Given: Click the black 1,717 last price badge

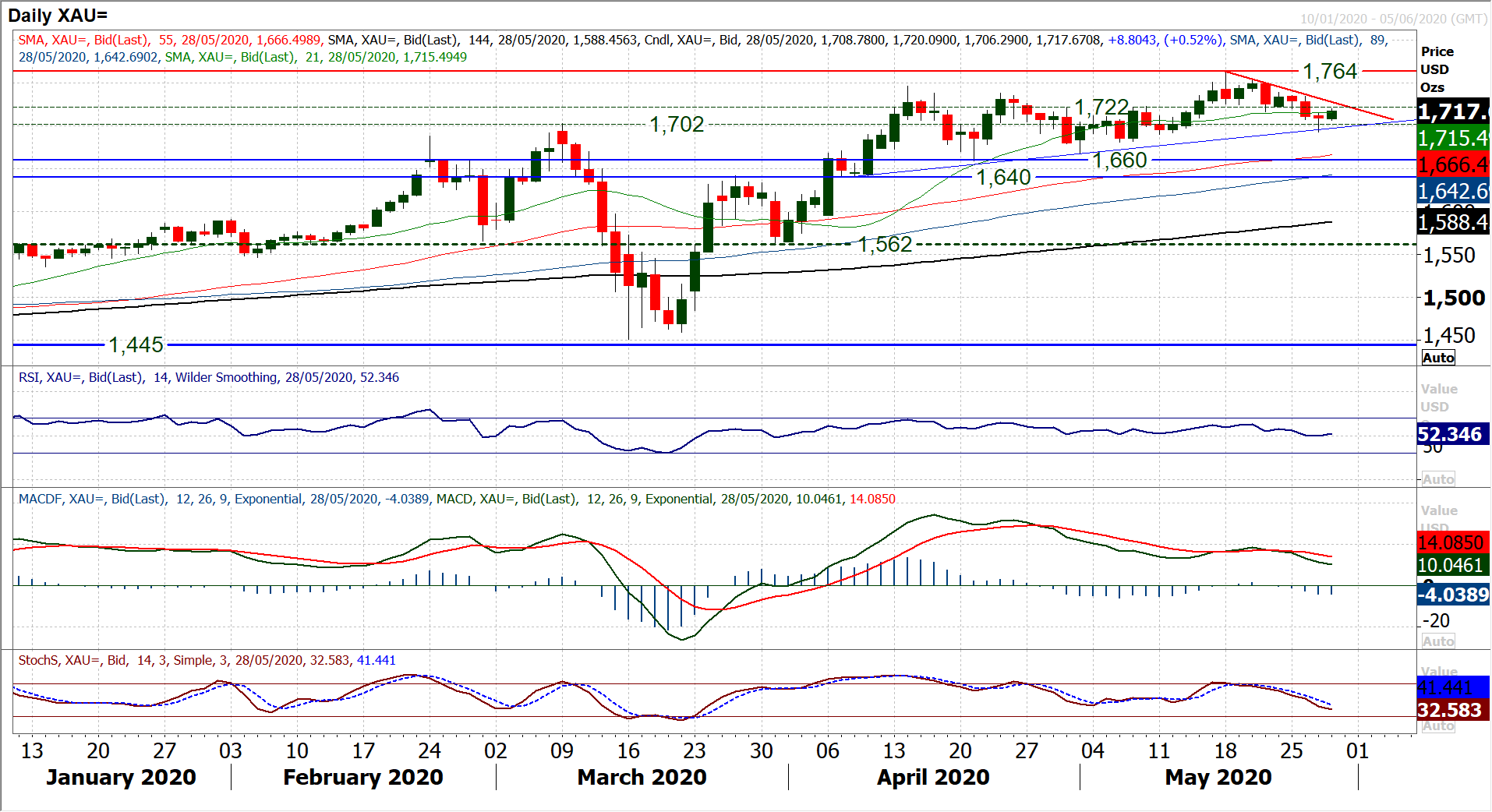Looking at the screenshot, I should pos(1453,111).
